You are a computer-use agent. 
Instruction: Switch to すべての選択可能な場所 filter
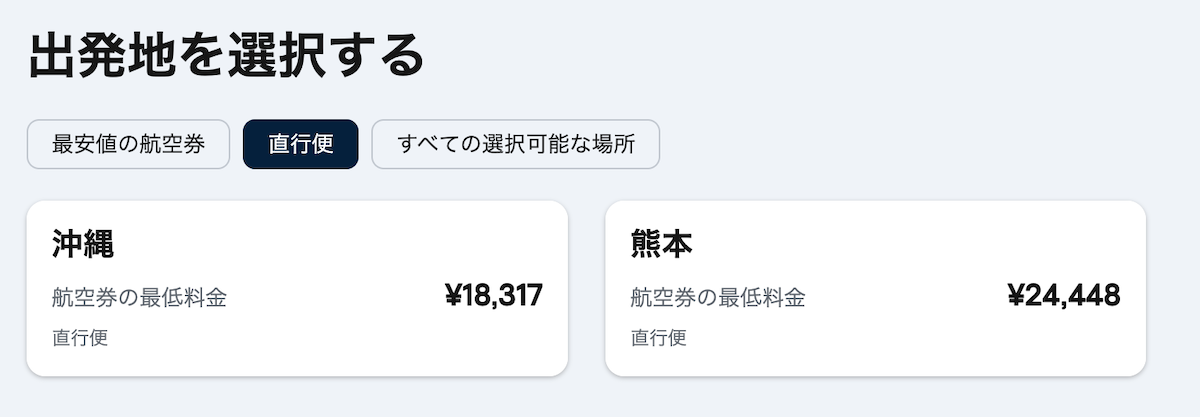[515, 144]
